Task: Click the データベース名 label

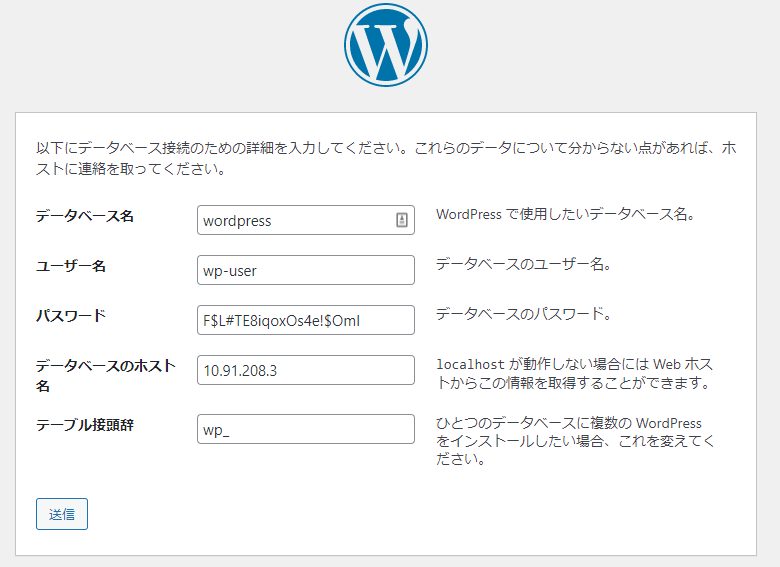Action: (85, 216)
